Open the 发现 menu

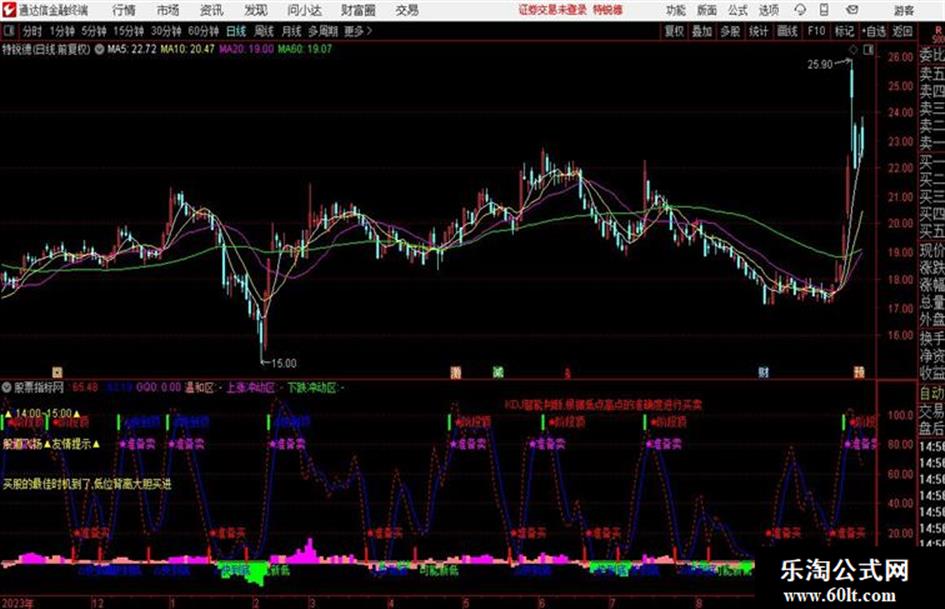(256, 10)
